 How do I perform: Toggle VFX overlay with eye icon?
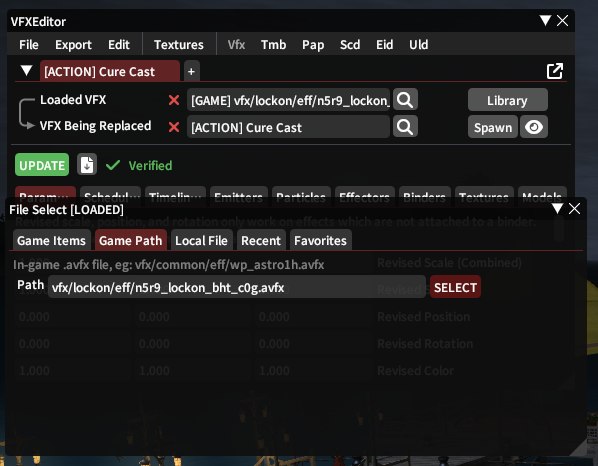(x=534, y=127)
